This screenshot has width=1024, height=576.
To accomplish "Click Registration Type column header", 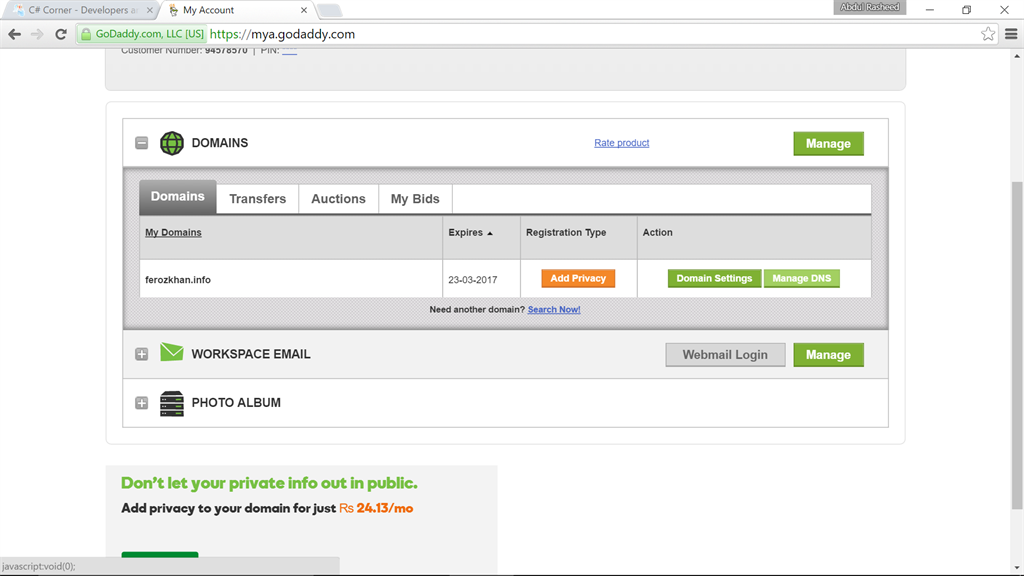I will click(566, 232).
